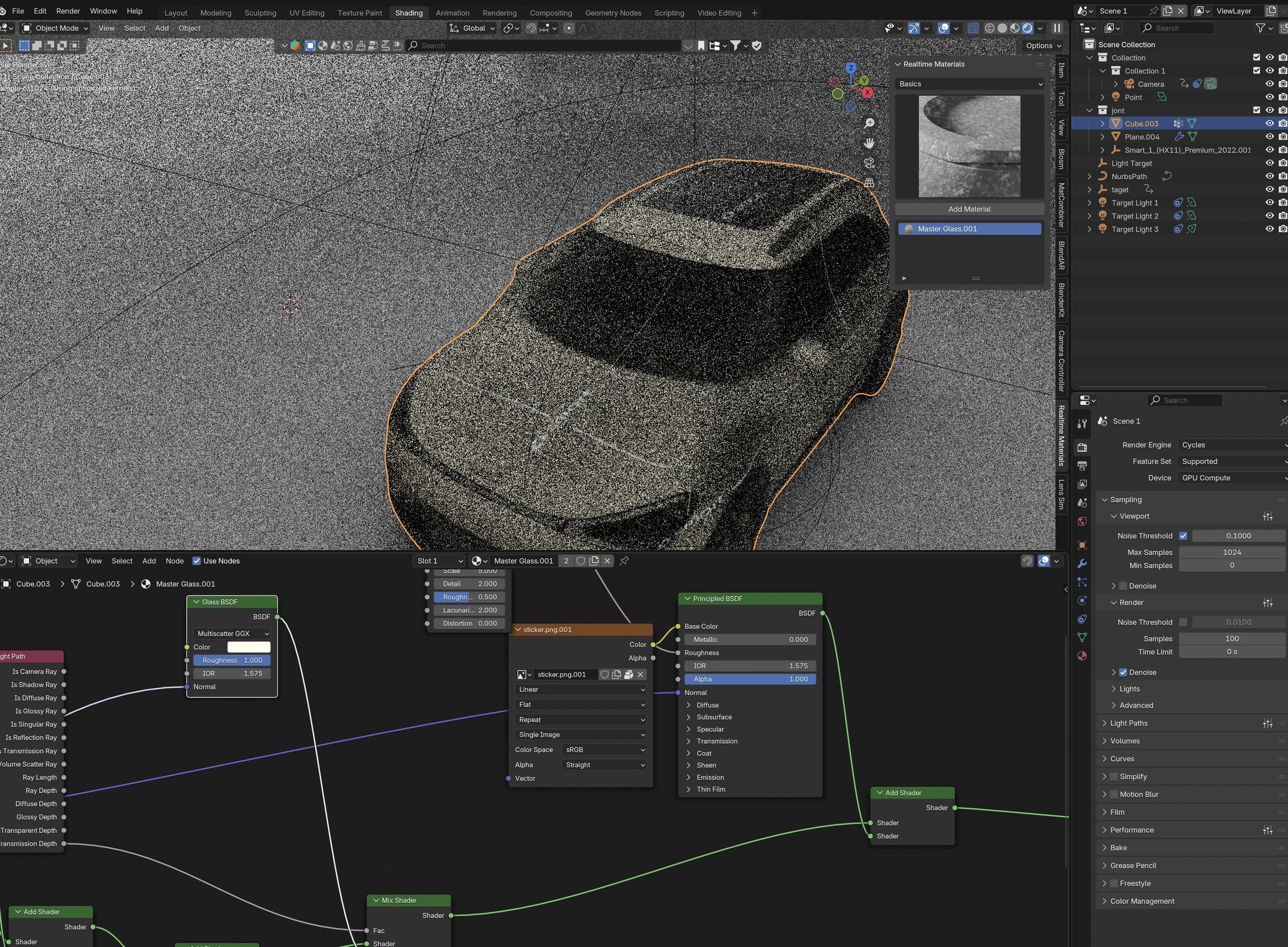
Task: Open the Multiscatter GGX distribution dropdown
Action: (x=232, y=634)
